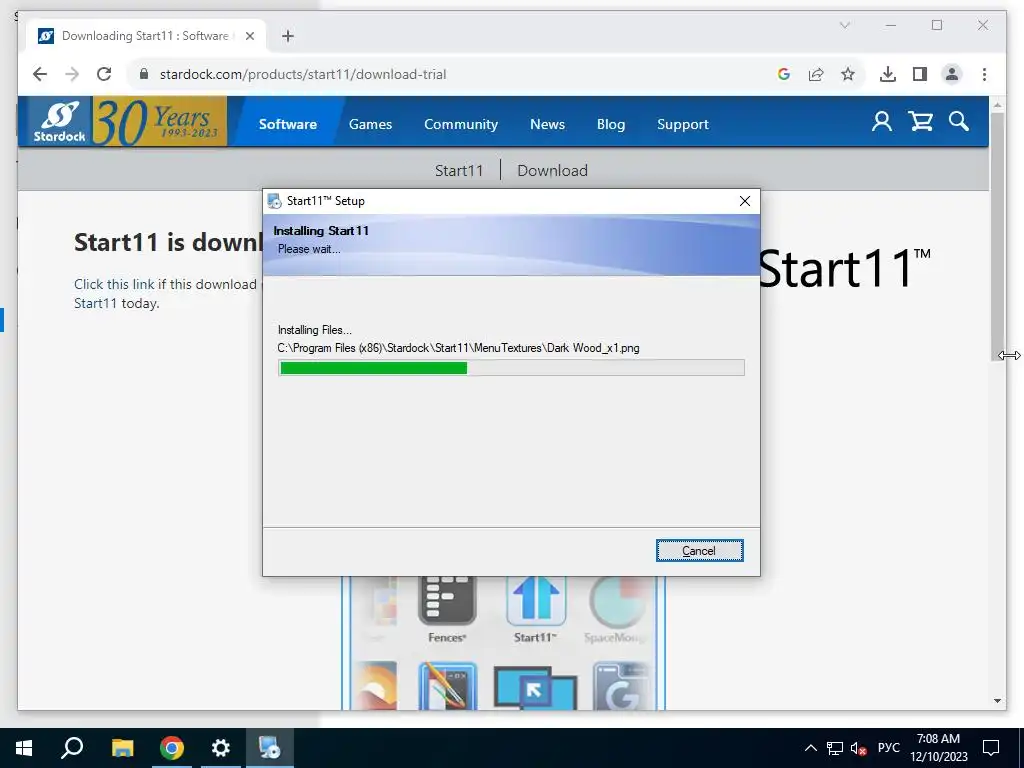The height and width of the screenshot is (768, 1024).
Task: Open the Software menu
Action: click(287, 124)
